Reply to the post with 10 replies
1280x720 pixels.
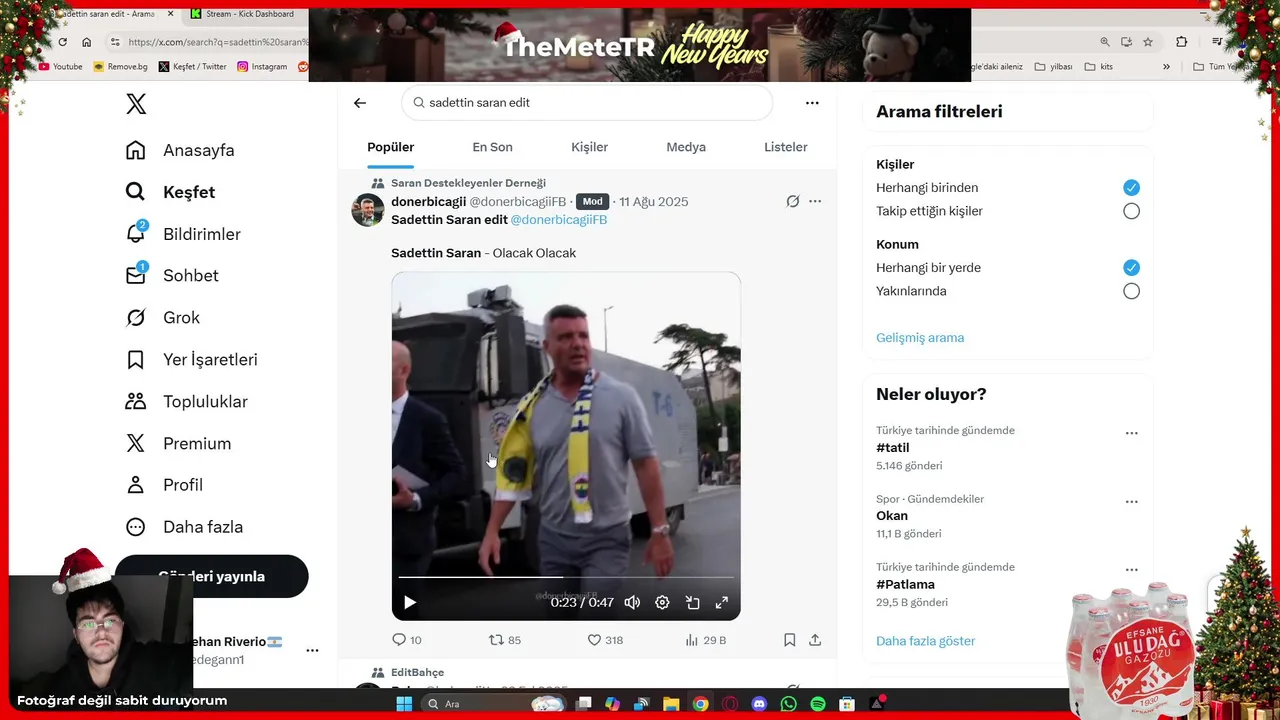click(406, 640)
